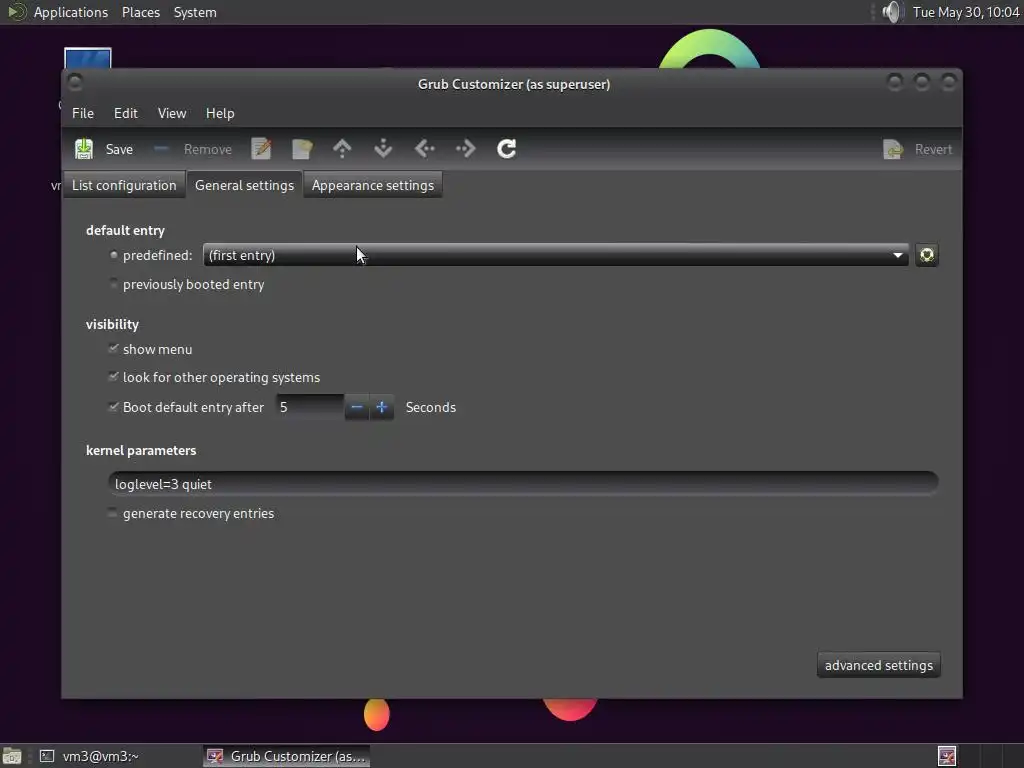
Task: Click the tray icon at bottom right
Action: (x=947, y=756)
